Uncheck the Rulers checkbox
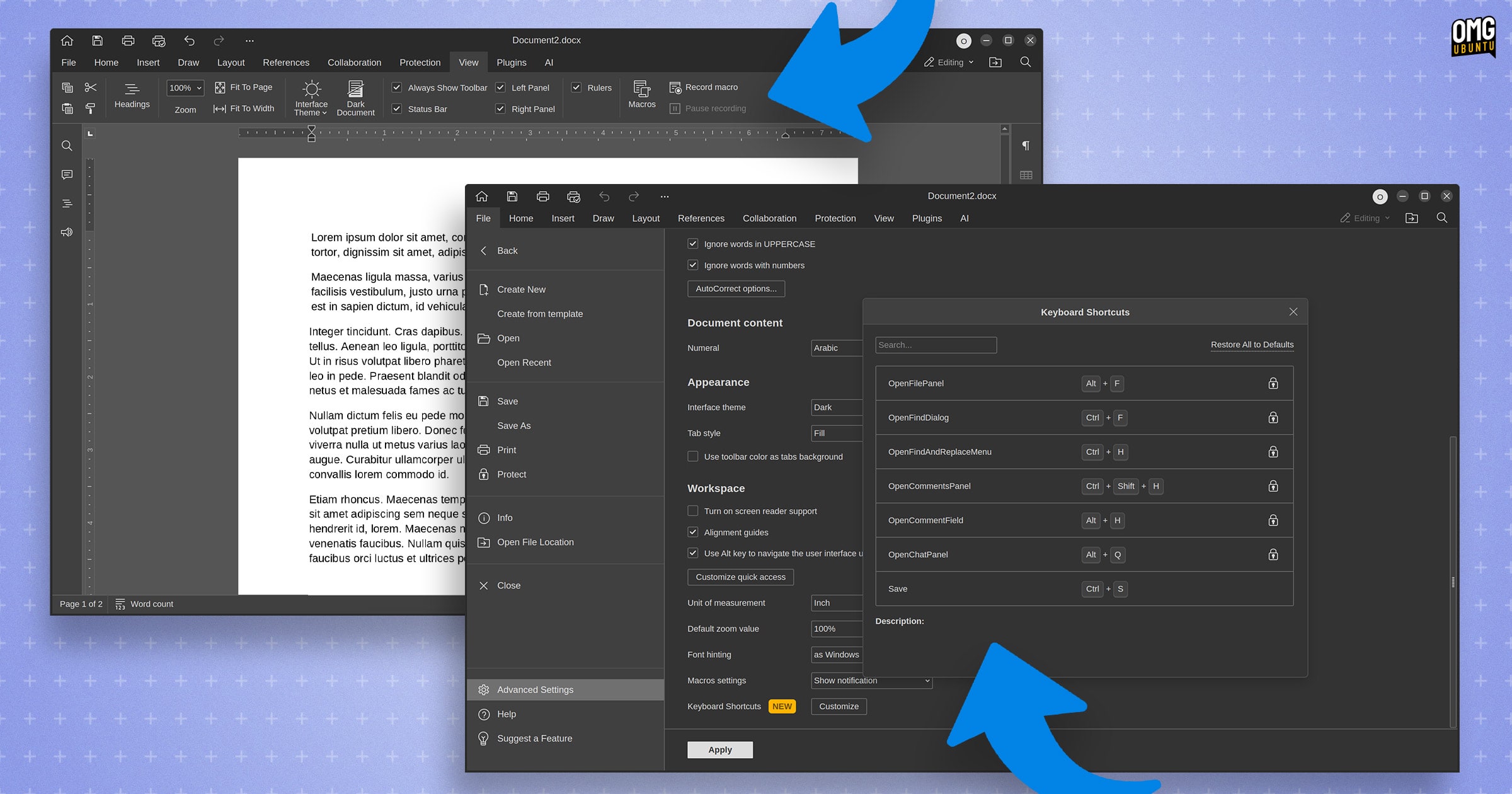Viewport: 1512px width, 794px height. click(576, 88)
